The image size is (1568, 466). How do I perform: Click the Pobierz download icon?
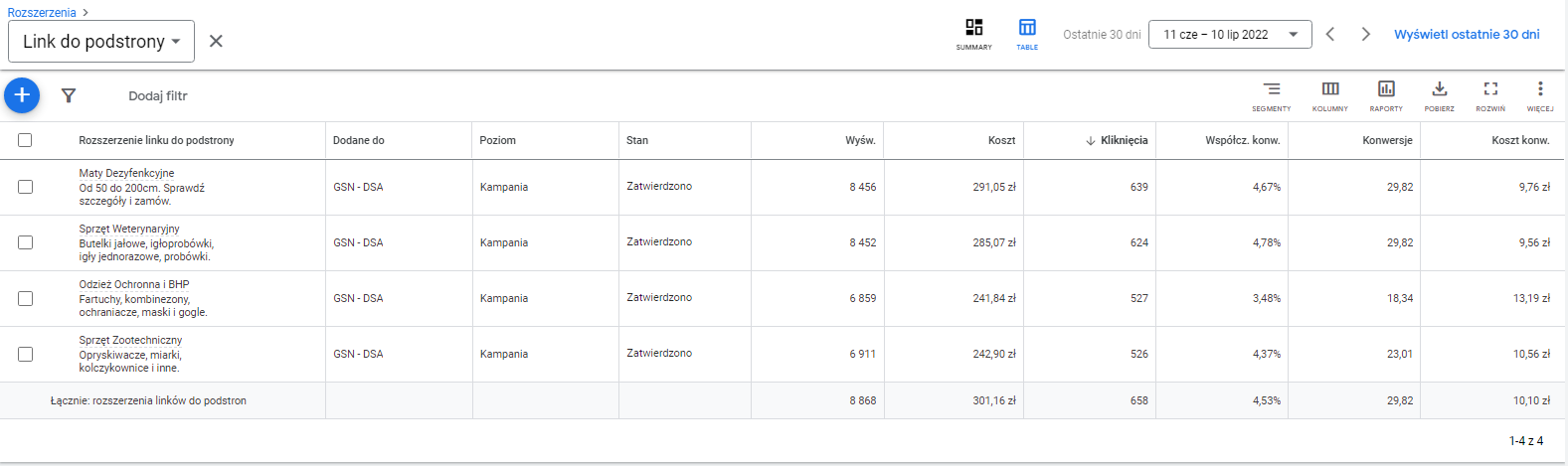click(x=1439, y=94)
